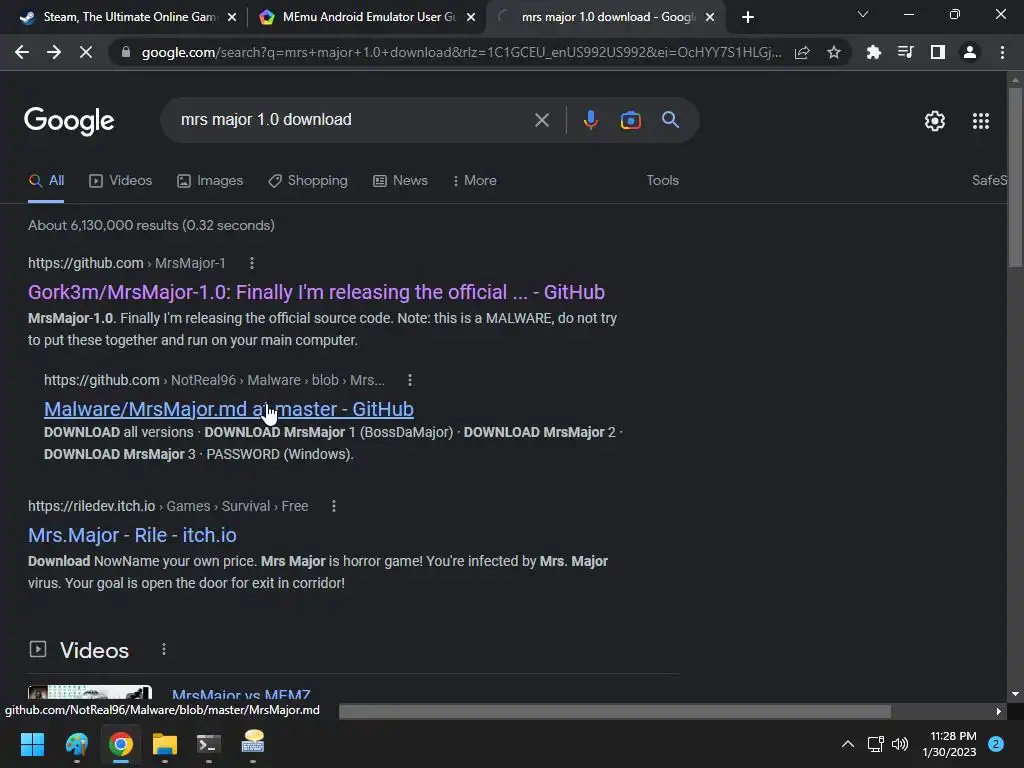This screenshot has height=768, width=1024.
Task: Open the Chrome three-dot menu
Action: [x=1002, y=53]
